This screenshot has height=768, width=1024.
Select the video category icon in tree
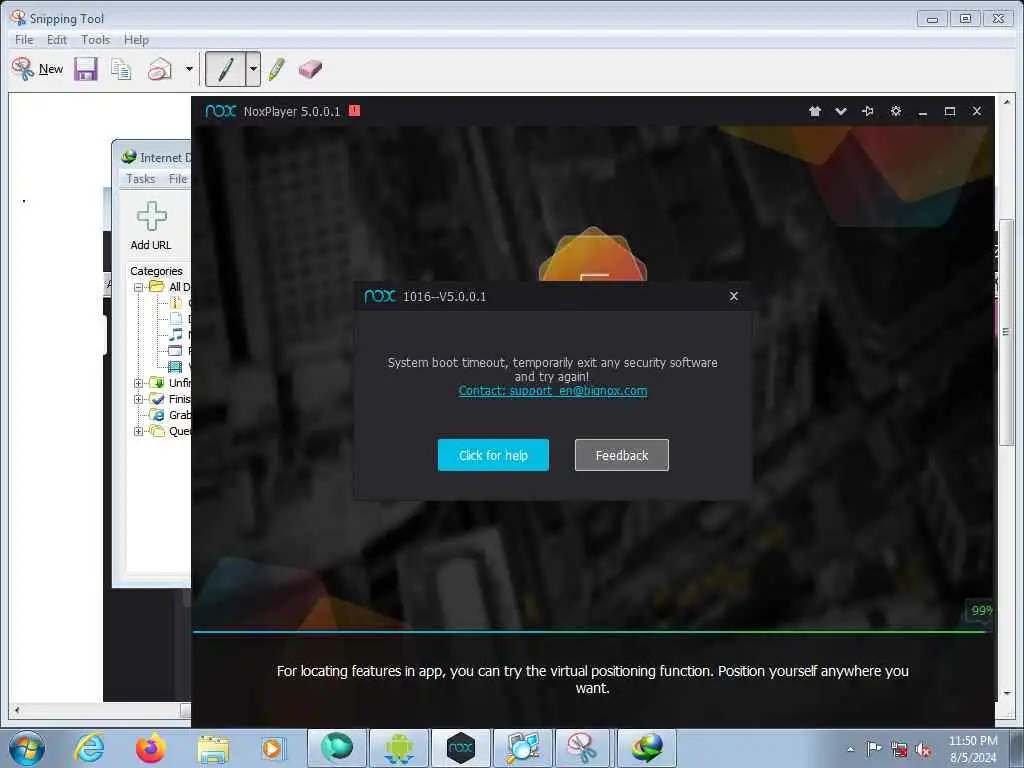click(175, 367)
